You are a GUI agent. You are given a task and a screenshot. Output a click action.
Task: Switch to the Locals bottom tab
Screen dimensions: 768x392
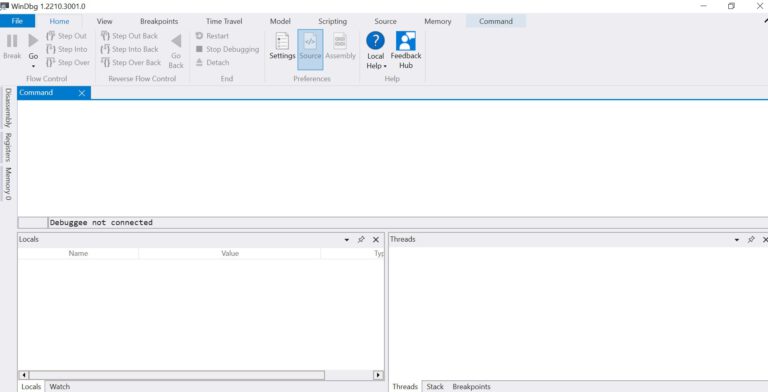tap(31, 387)
